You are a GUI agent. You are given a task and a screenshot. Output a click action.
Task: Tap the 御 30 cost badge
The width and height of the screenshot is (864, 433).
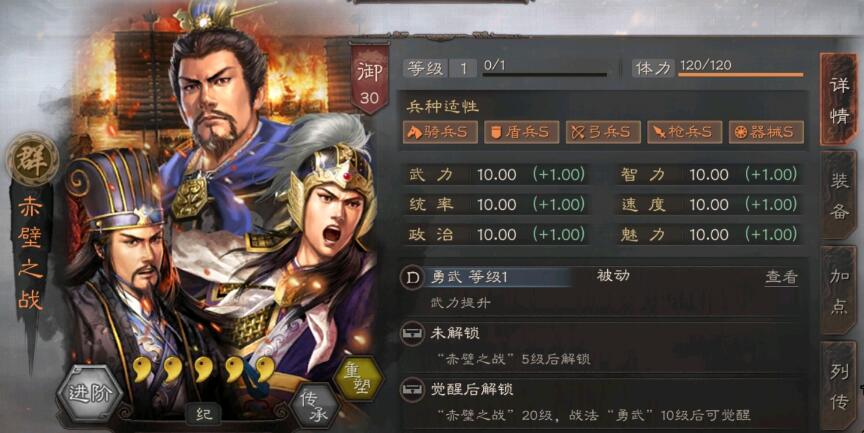(369, 79)
